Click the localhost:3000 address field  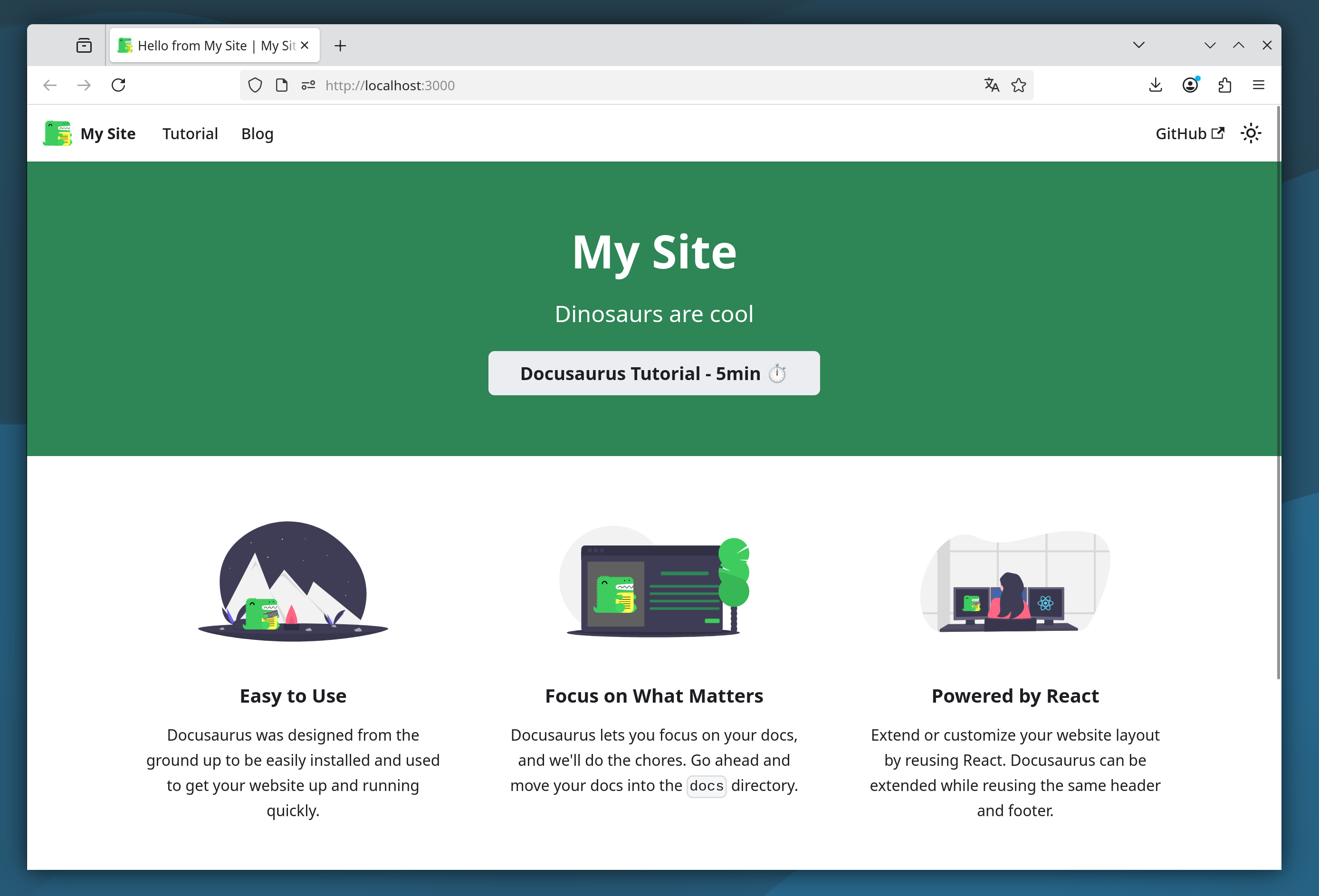624,85
